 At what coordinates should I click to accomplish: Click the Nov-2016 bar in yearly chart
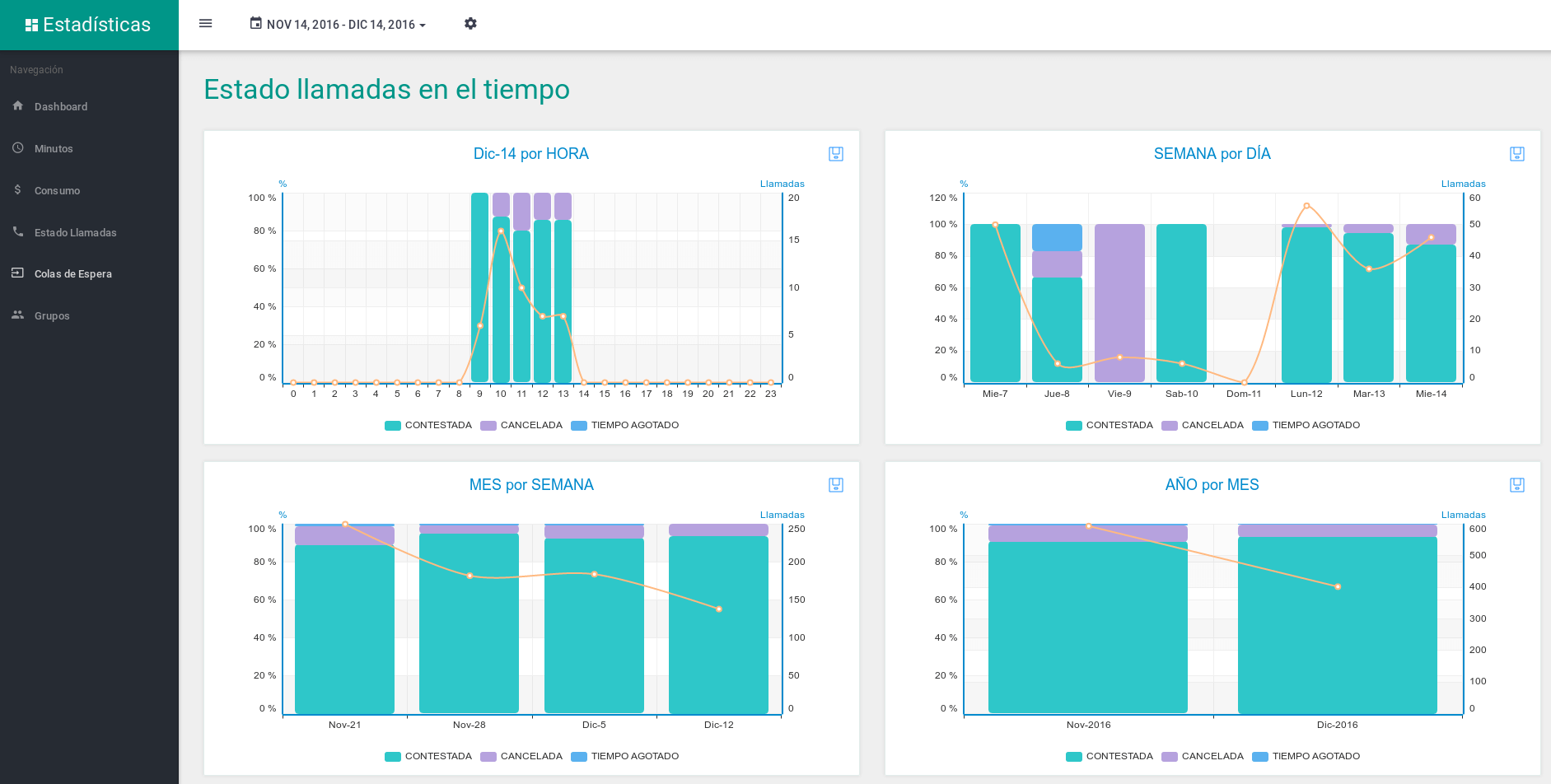point(1088,627)
